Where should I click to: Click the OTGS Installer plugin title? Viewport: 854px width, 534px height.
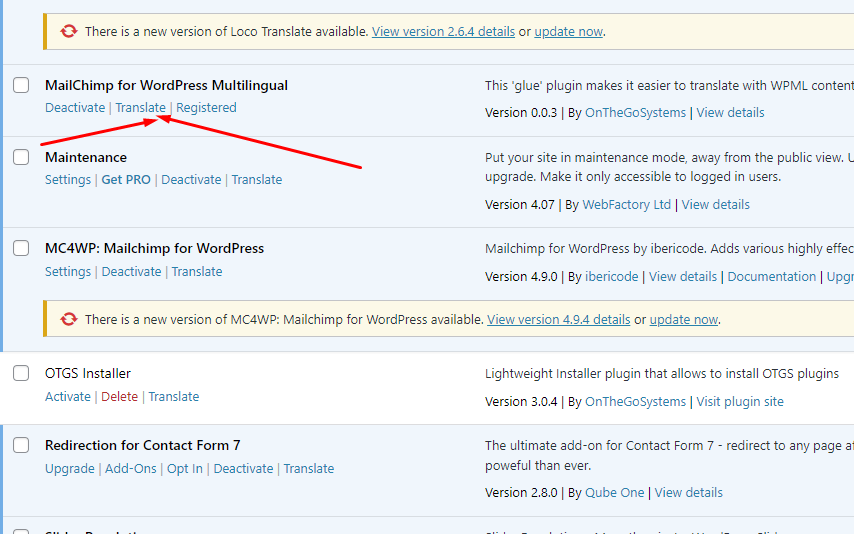click(88, 374)
